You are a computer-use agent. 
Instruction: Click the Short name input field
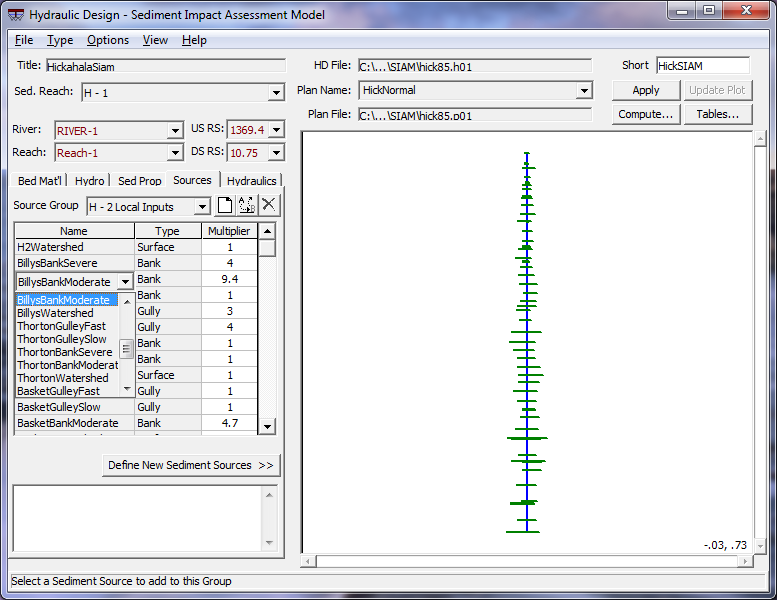tap(702, 66)
